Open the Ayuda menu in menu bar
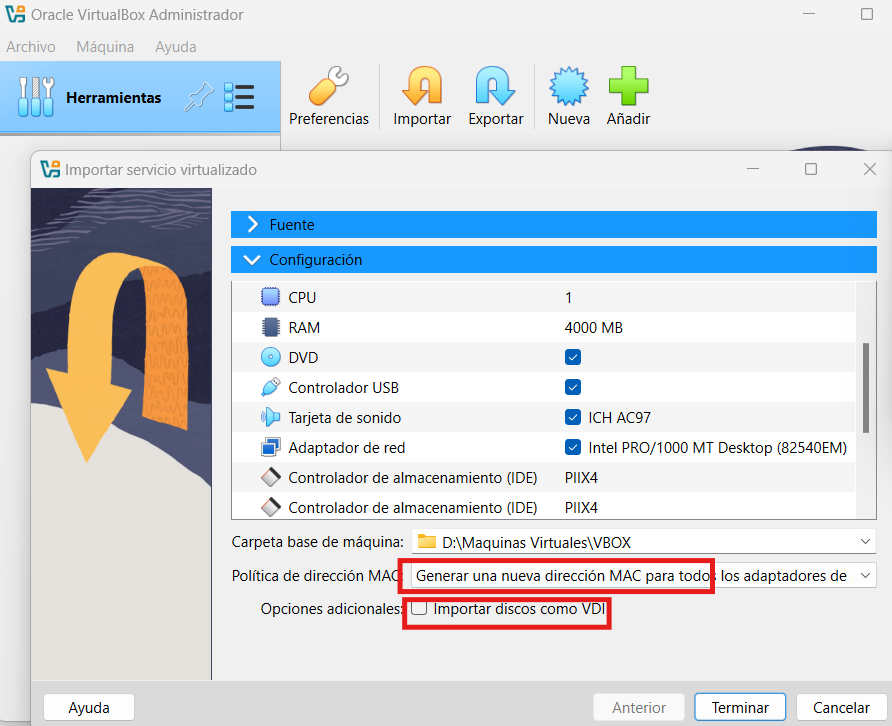892x726 pixels. [x=176, y=47]
